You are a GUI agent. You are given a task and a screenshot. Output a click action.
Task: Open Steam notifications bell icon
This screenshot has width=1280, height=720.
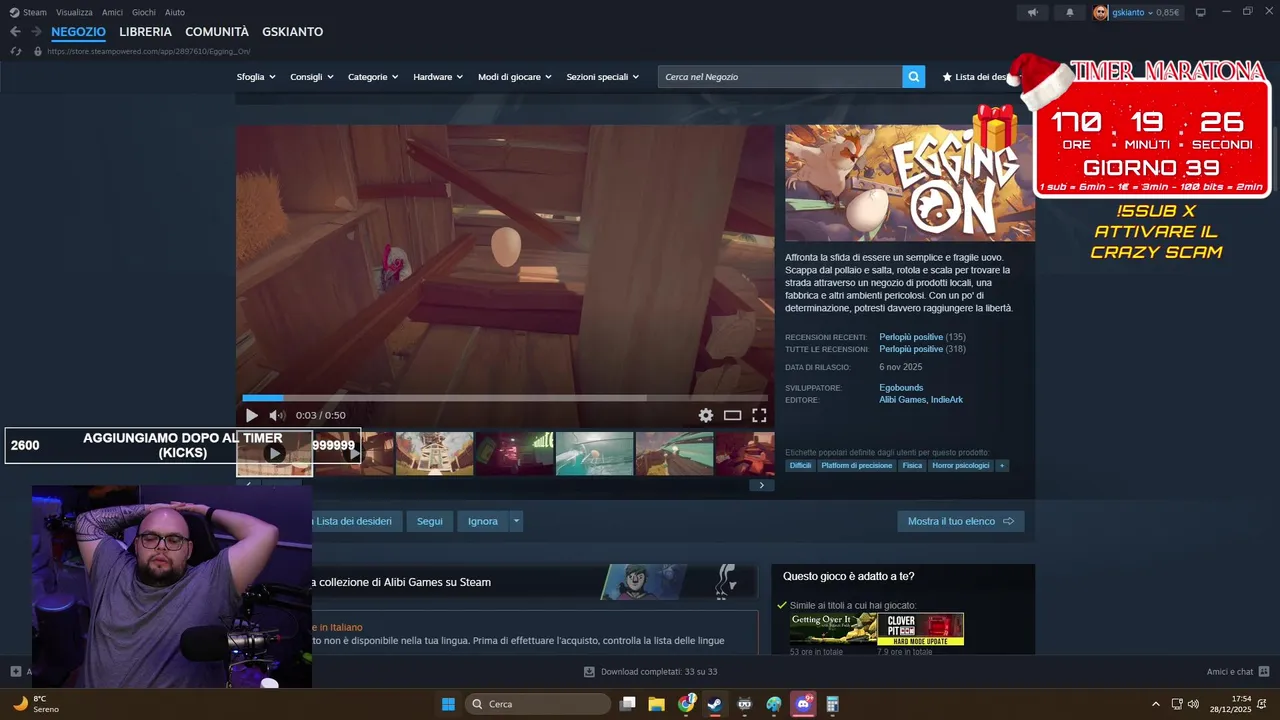pyautogui.click(x=1069, y=12)
